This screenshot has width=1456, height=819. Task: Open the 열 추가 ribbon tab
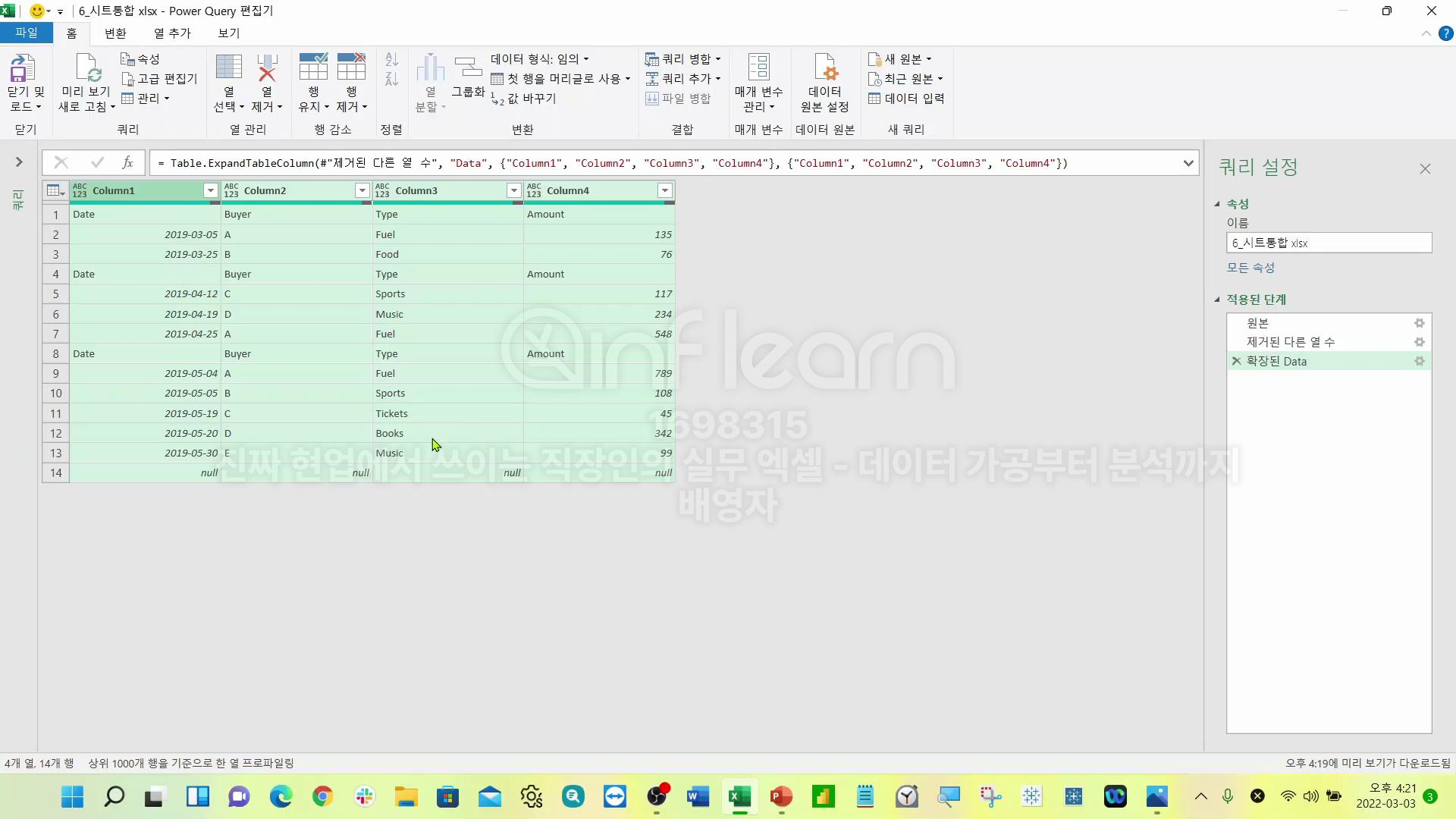(x=172, y=33)
